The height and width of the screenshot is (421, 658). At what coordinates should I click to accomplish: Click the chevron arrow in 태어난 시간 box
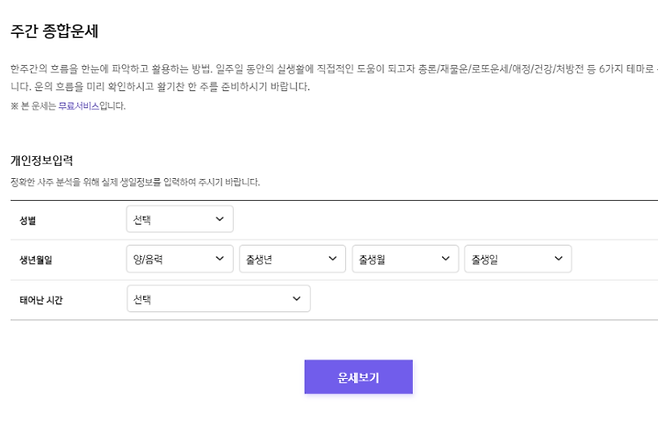tap(297, 299)
